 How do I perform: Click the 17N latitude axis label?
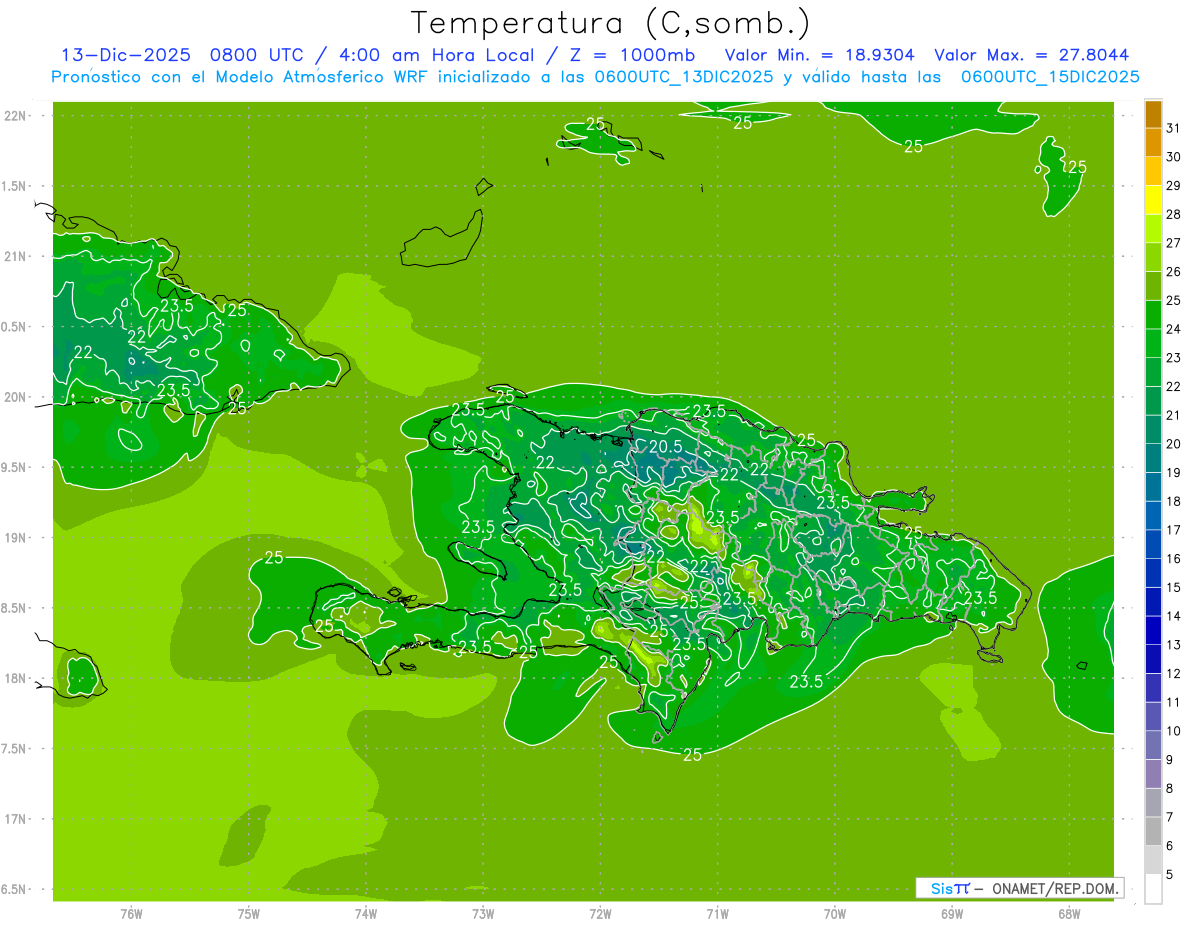point(15,819)
